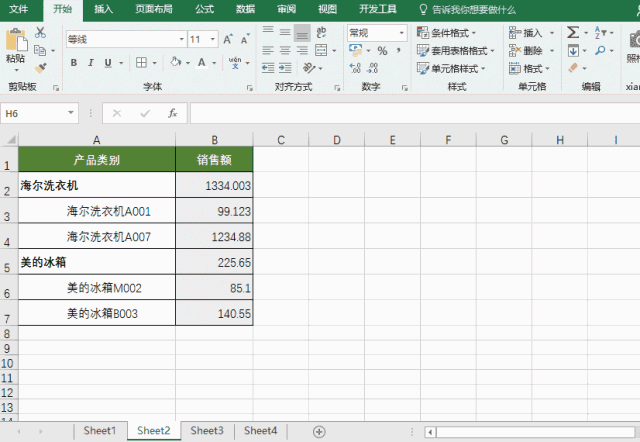Screen dimensions: 640x442
Task: Add a new sheet with plus icon
Action: 319,431
